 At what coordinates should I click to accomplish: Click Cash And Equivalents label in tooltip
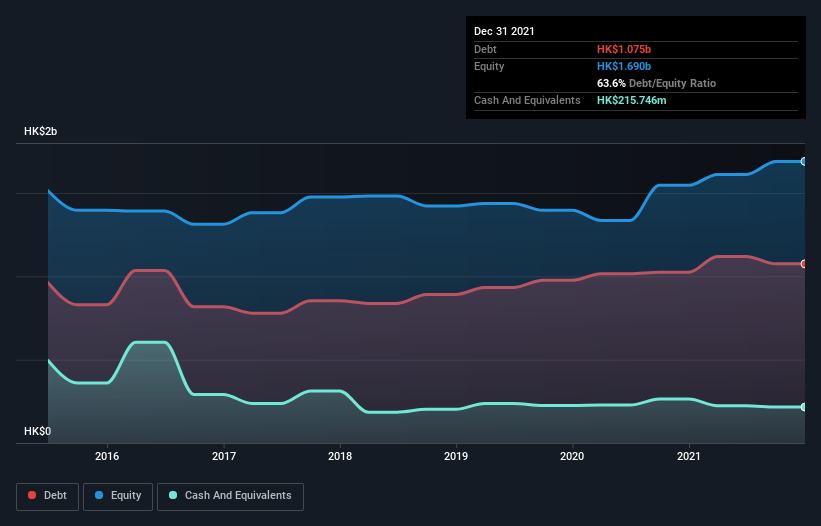pos(527,100)
